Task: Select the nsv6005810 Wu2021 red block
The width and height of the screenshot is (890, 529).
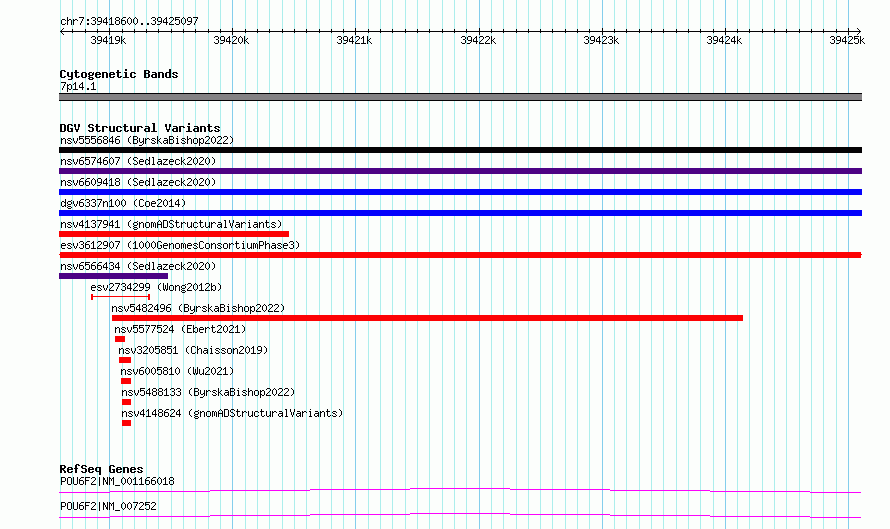Action: (x=126, y=381)
